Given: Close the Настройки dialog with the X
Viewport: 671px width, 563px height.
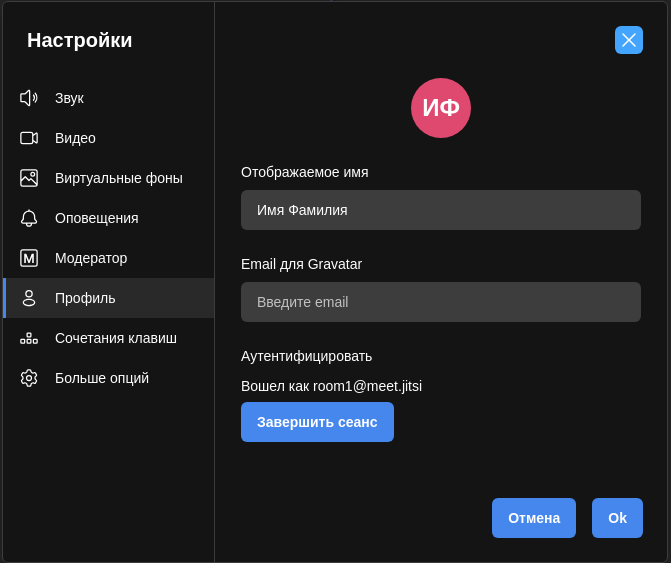Looking at the screenshot, I should pyautogui.click(x=629, y=40).
